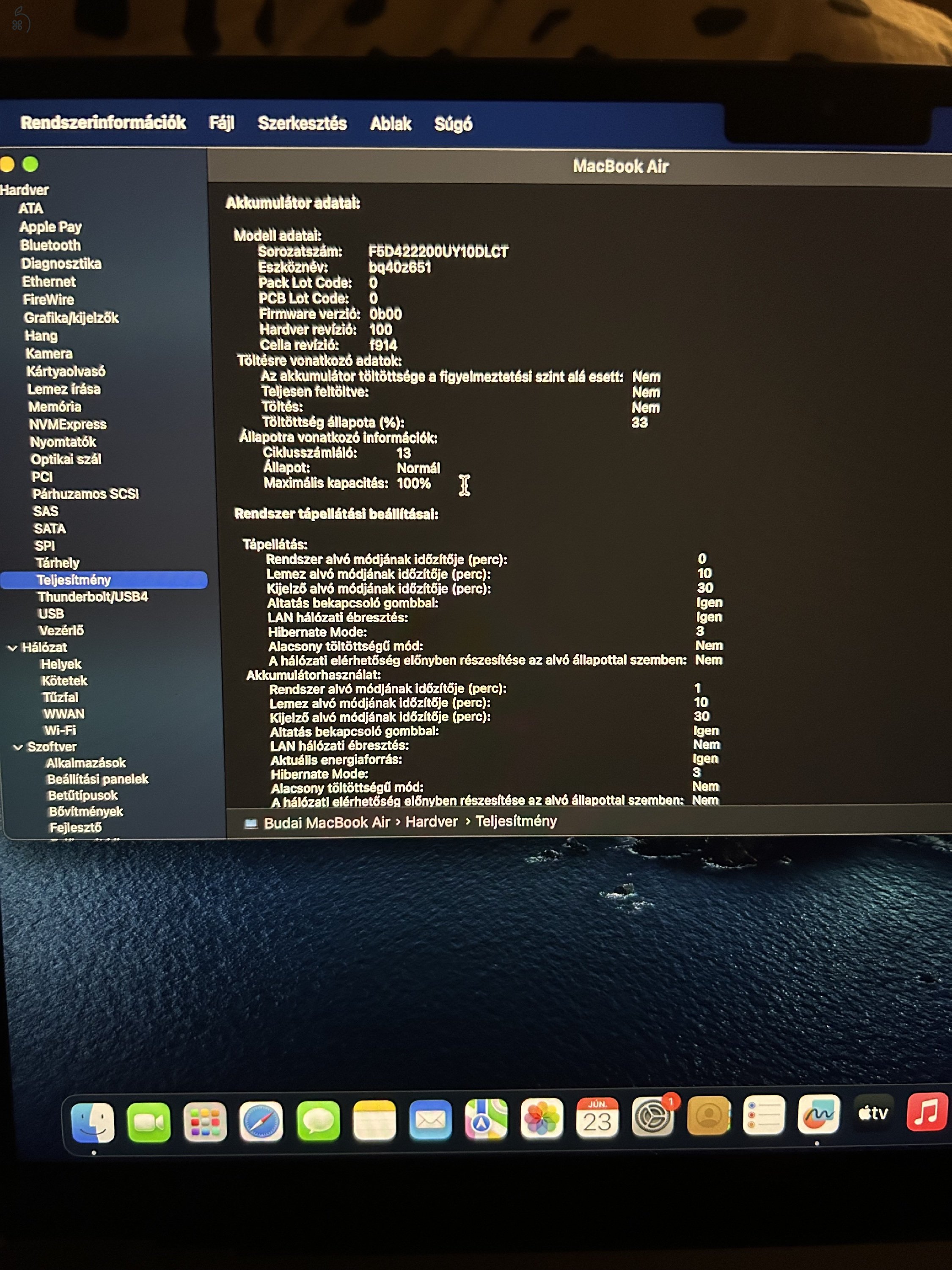Select Ethernet in the sidebar
The image size is (952, 1270).
49,282
